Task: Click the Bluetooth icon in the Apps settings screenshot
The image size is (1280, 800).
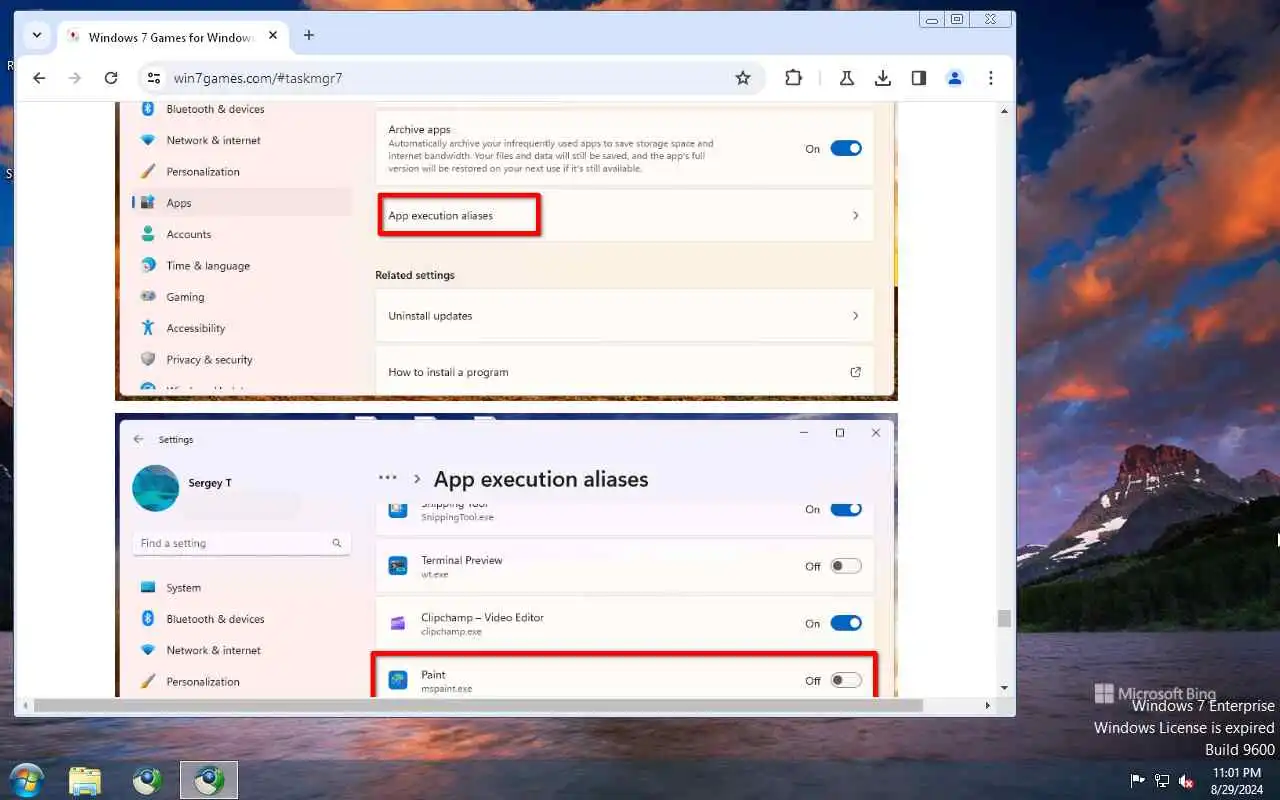Action: 148,109
